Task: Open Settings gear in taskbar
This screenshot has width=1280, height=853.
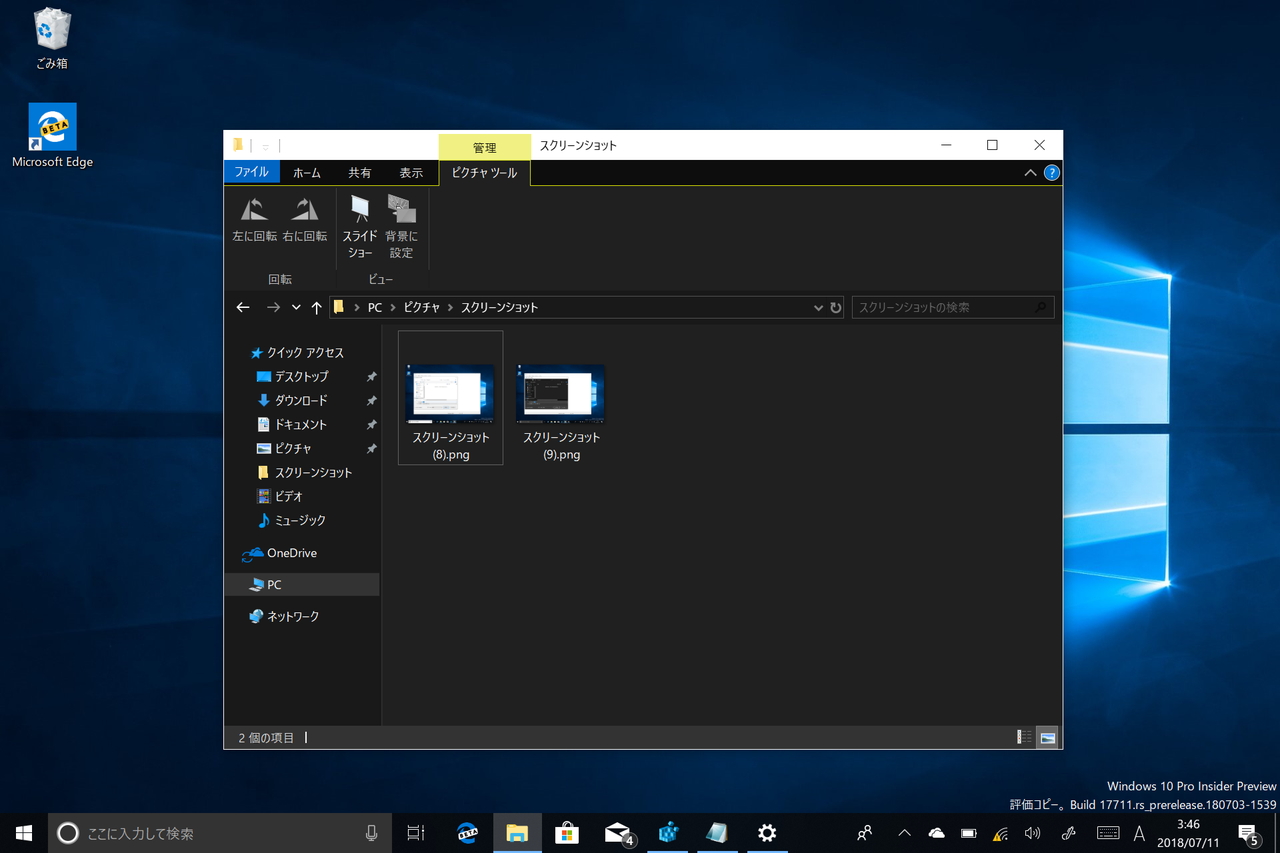Action: pyautogui.click(x=767, y=833)
